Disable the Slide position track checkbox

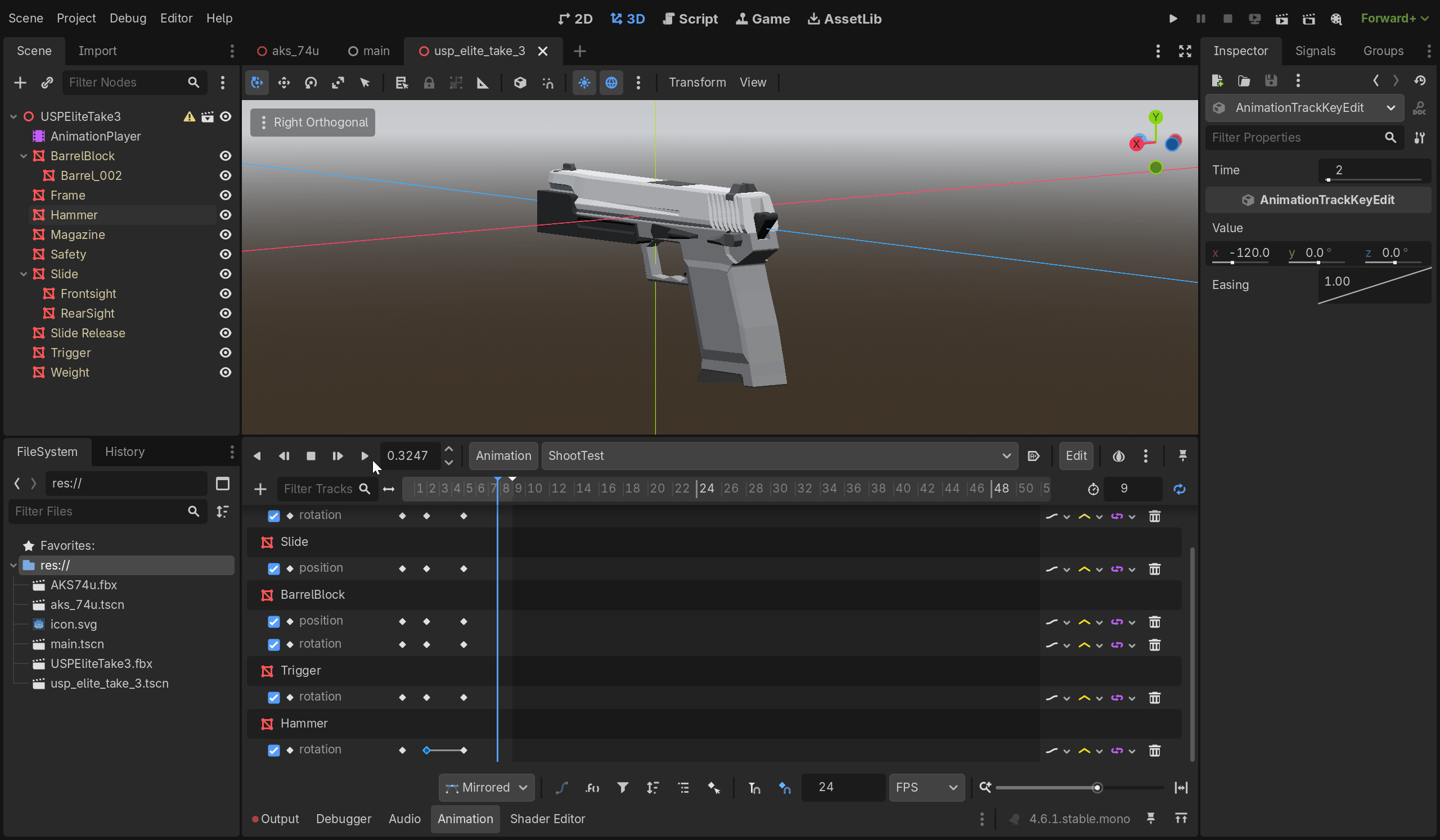[x=274, y=569]
